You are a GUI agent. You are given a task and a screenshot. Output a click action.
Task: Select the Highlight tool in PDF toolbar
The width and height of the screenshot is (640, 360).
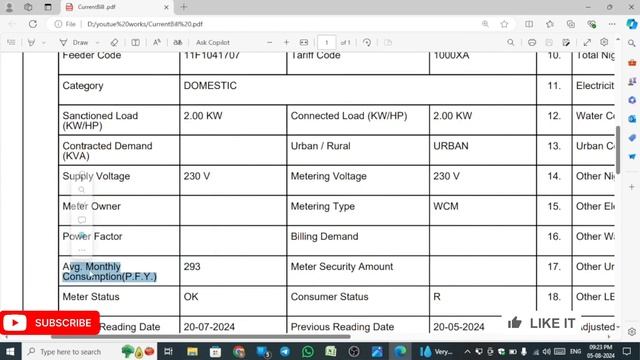31,42
